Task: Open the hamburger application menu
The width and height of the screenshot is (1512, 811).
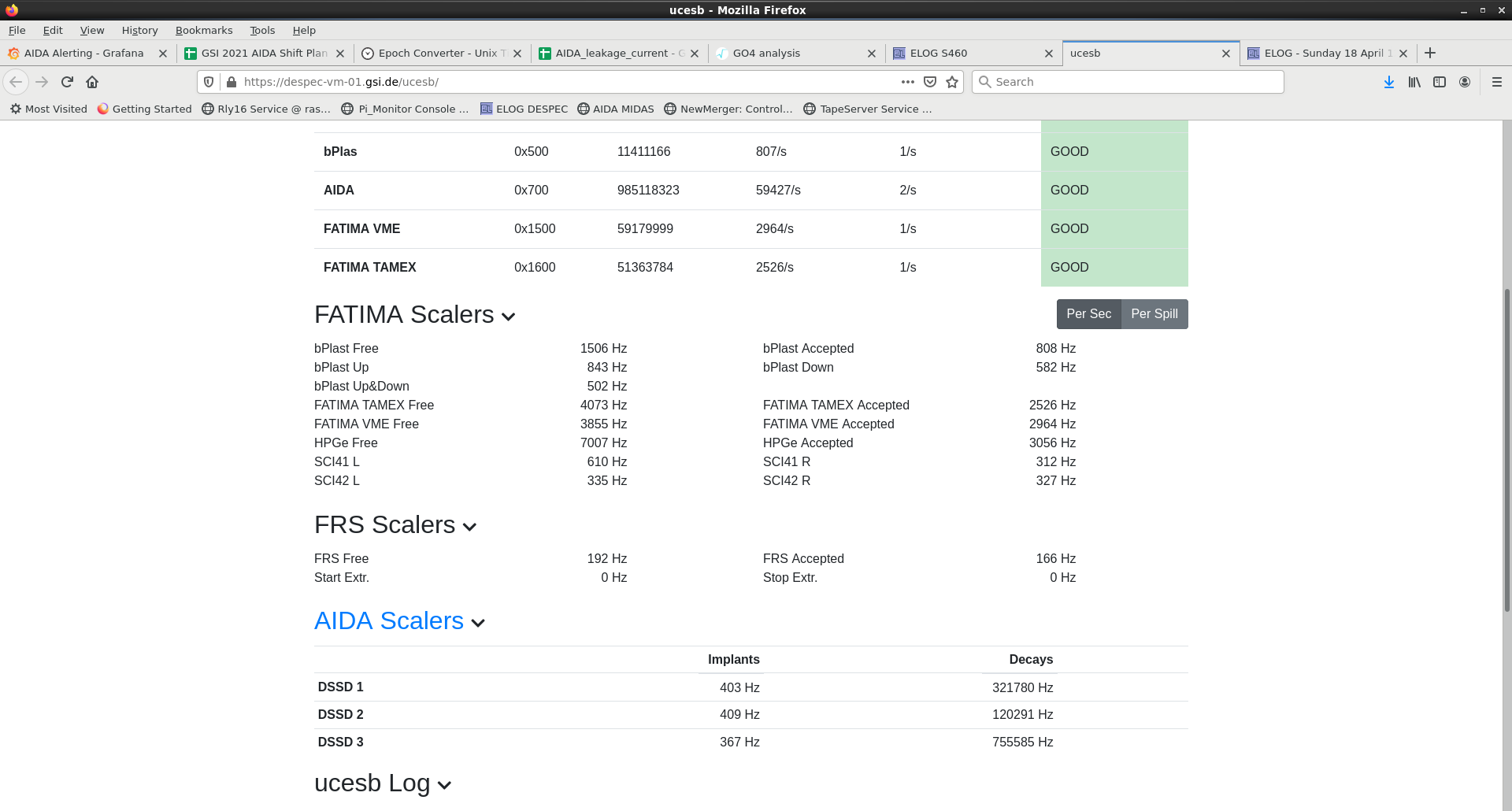Action: (1497, 82)
